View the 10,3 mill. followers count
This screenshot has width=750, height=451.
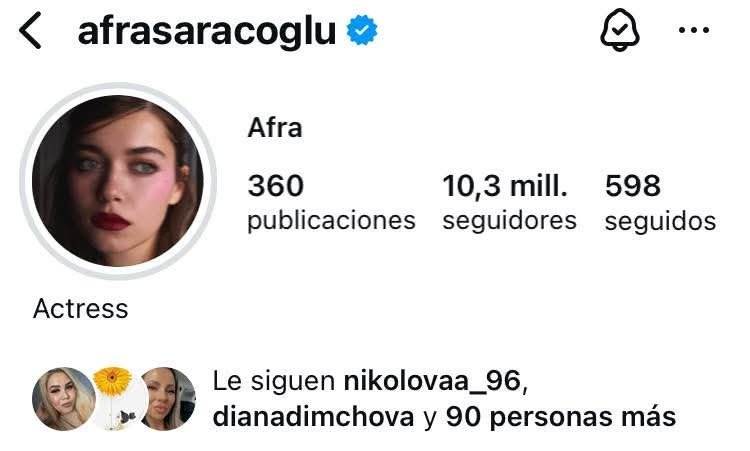505,186
